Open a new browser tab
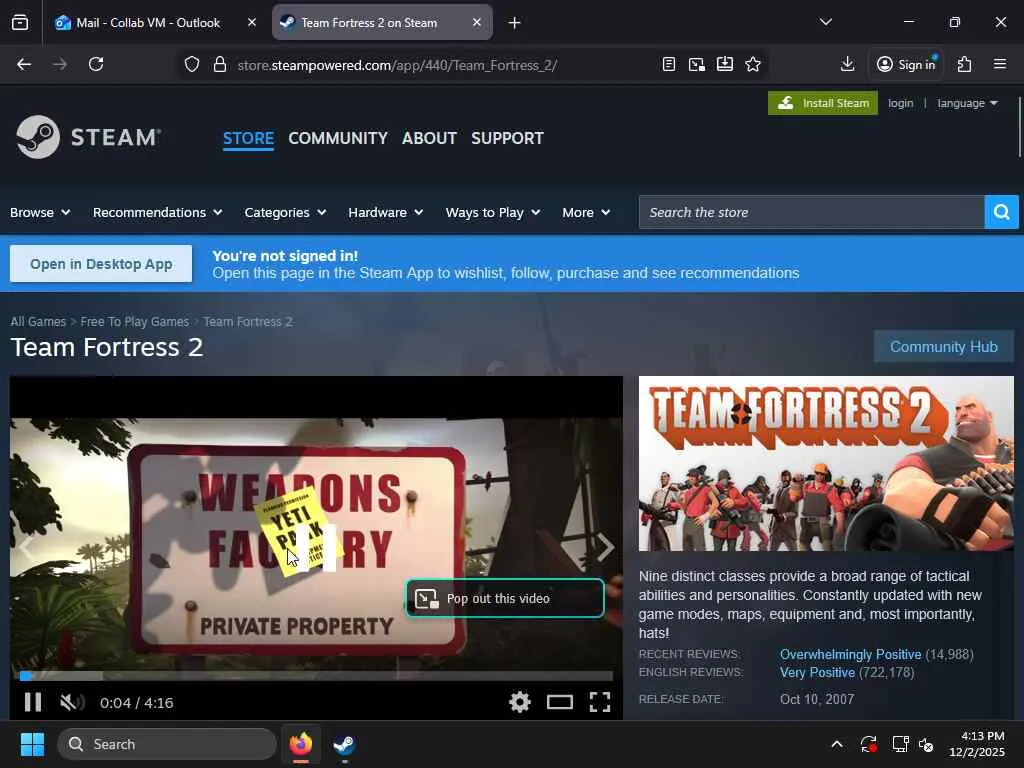 pos(515,23)
